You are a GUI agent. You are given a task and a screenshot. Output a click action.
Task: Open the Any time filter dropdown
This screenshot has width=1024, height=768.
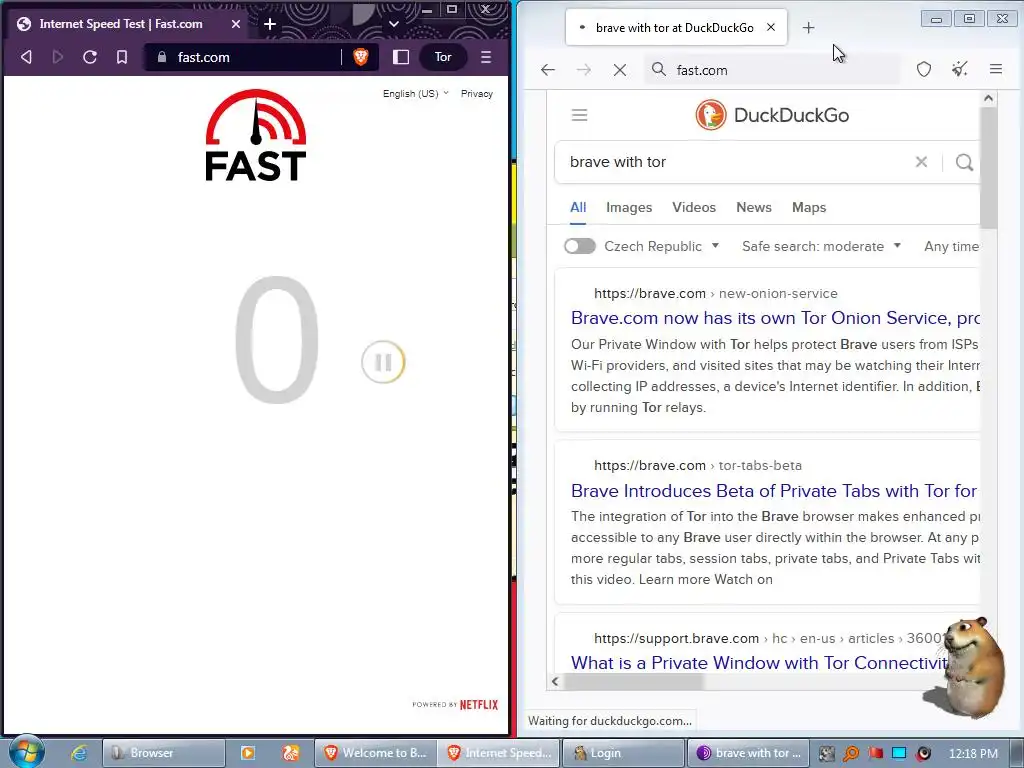[952, 246]
